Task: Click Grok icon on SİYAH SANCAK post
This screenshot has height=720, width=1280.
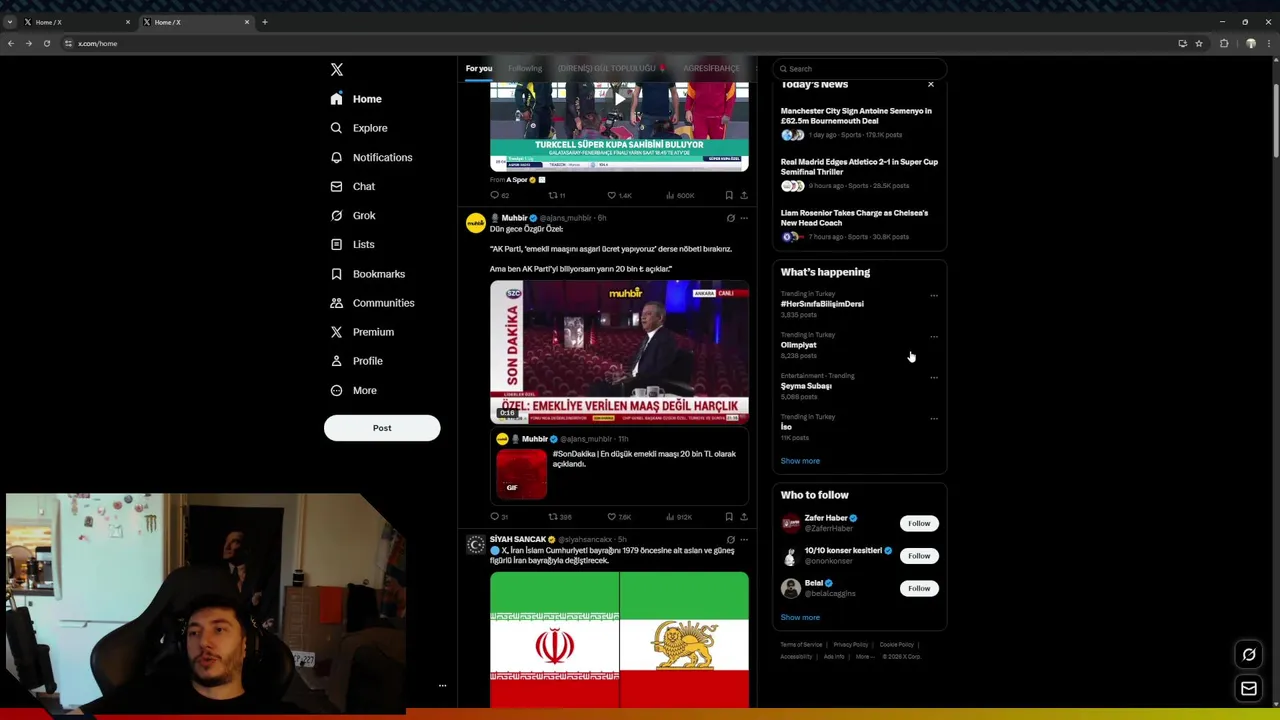Action: pyautogui.click(x=730, y=540)
